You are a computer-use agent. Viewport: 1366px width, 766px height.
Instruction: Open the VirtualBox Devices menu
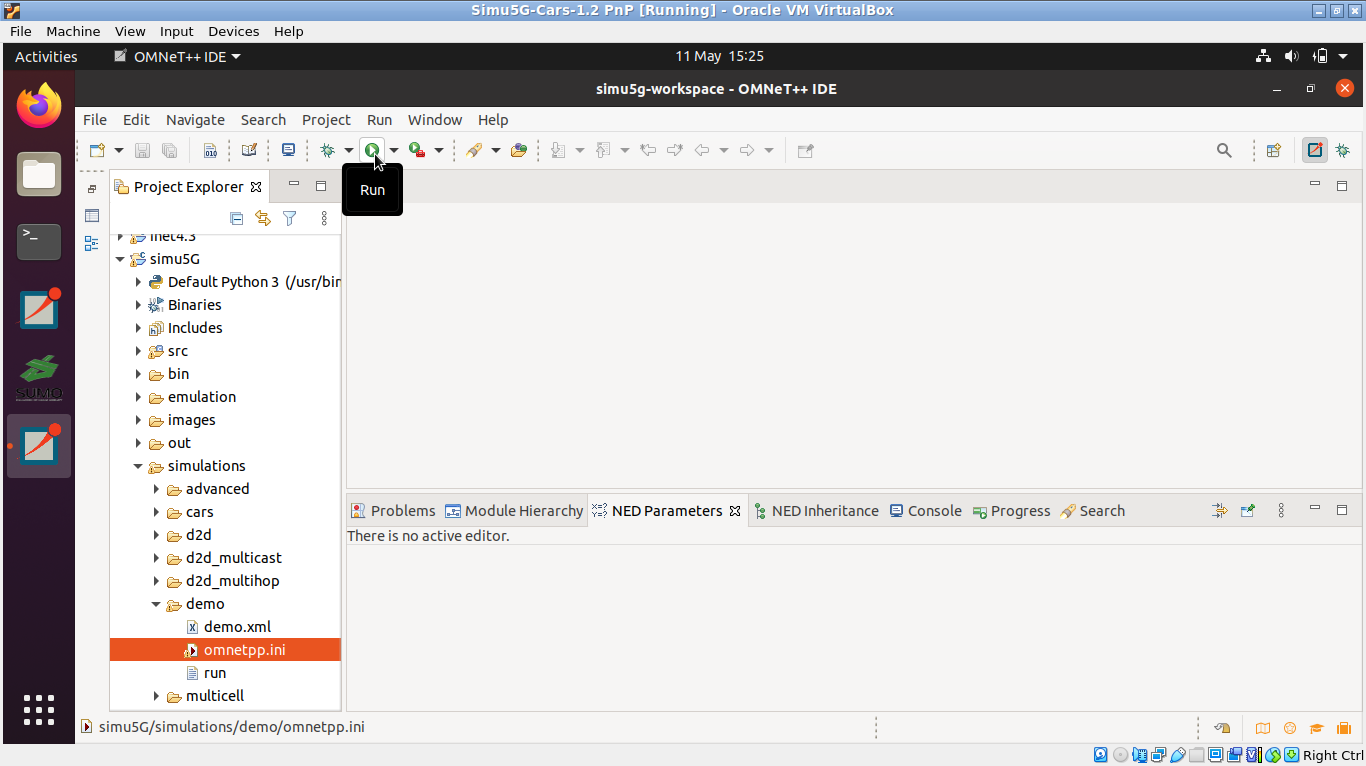pos(233,31)
